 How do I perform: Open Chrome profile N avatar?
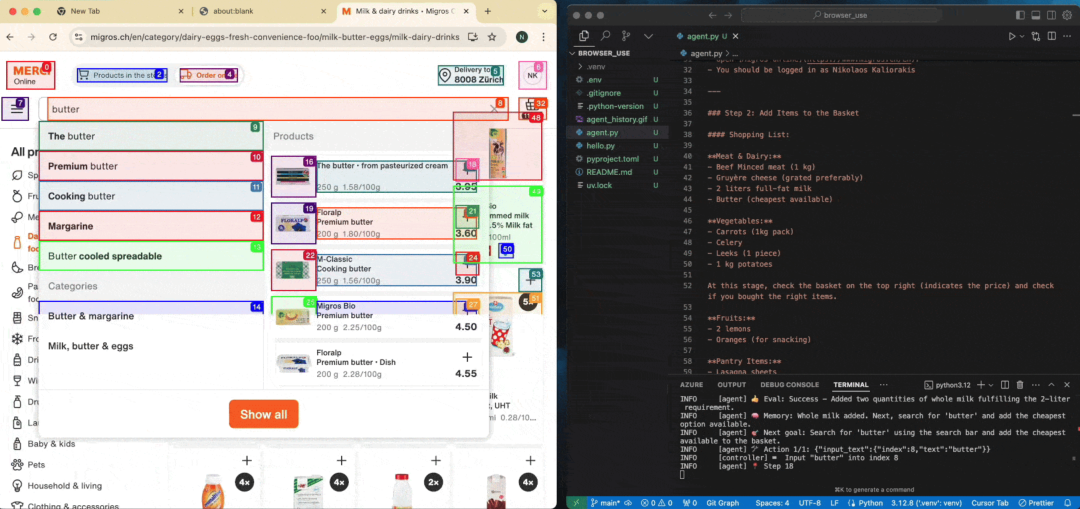[522, 37]
